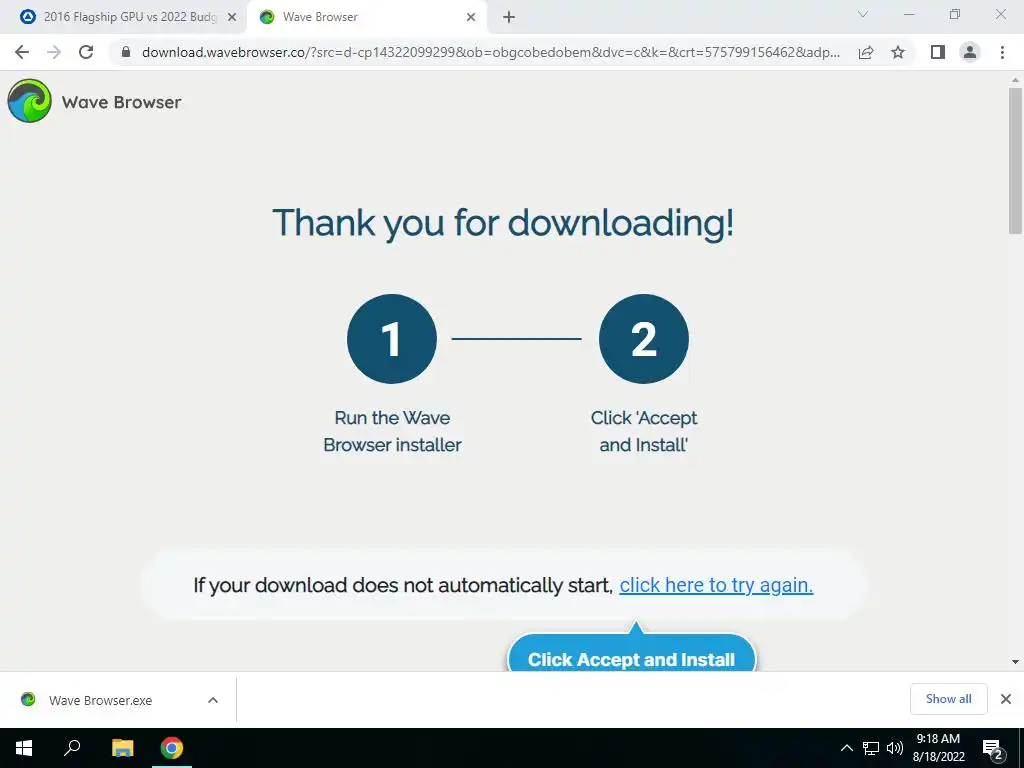Viewport: 1024px width, 768px height.
Task: Open the Chrome profile avatar menu
Action: 970,52
